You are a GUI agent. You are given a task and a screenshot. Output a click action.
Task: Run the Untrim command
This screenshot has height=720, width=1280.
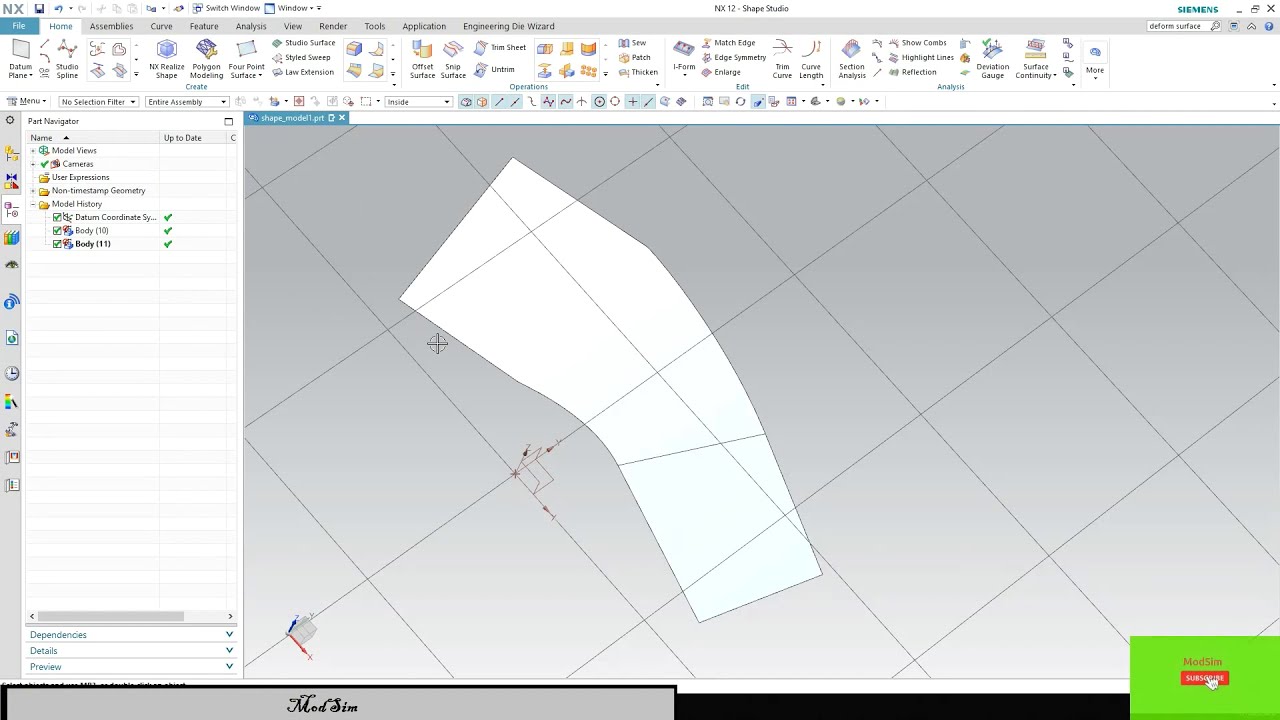click(x=495, y=69)
